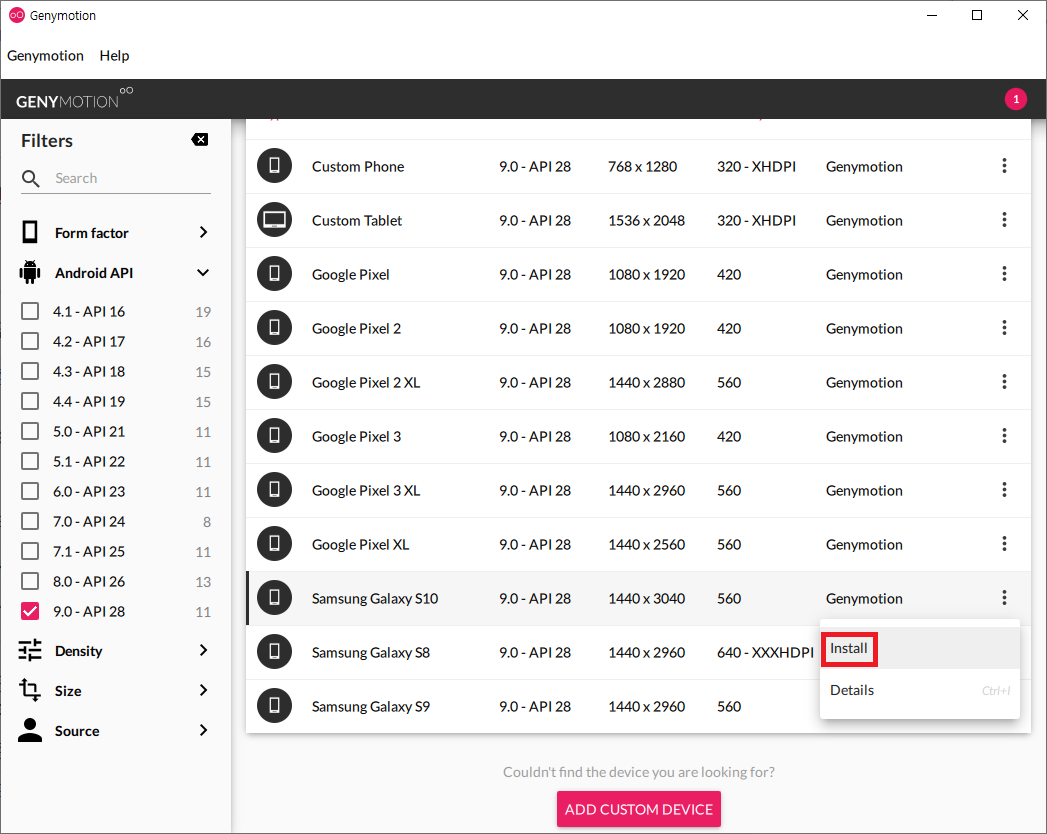Viewport: 1047px width, 834px height.
Task: Click the phone icon for Google Pixel
Action: [274, 274]
